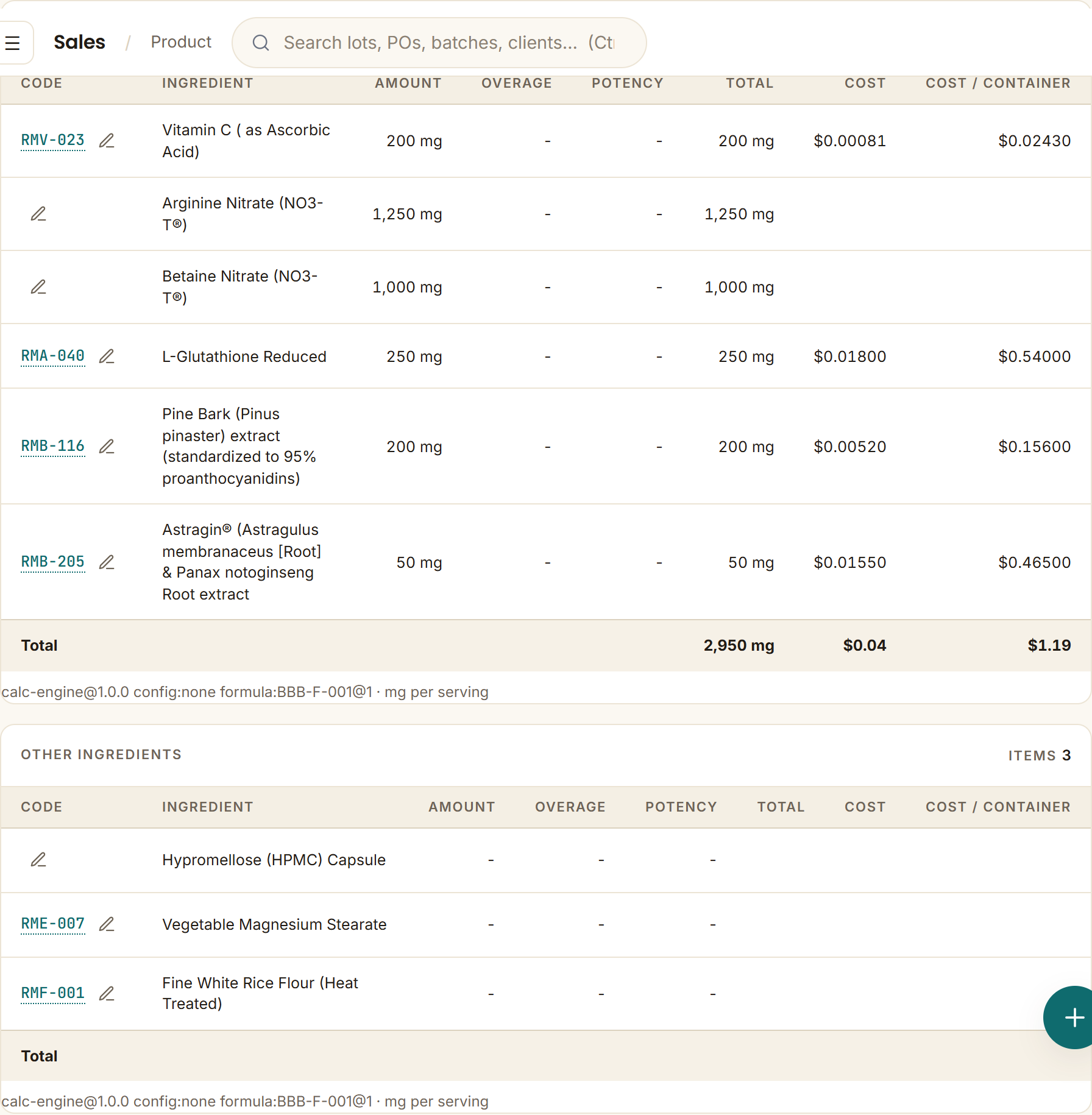Screen dimensions: 1092x1115
Task: Select Hypromellose (HPMC) Capsule name
Action: click(x=274, y=860)
